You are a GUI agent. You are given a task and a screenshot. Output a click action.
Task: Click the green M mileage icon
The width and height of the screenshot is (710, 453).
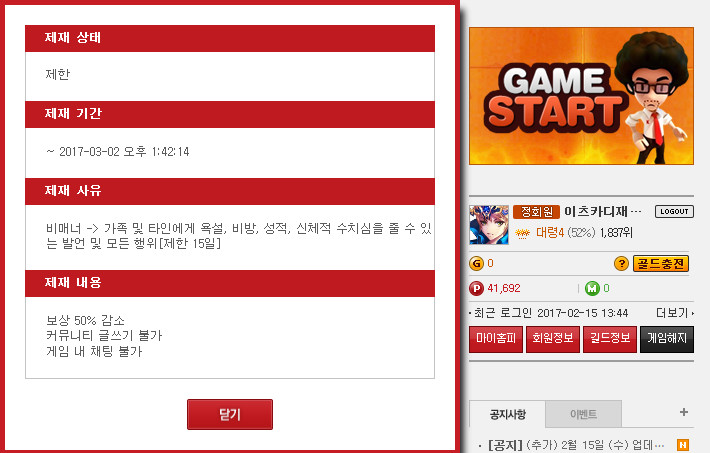(x=592, y=288)
